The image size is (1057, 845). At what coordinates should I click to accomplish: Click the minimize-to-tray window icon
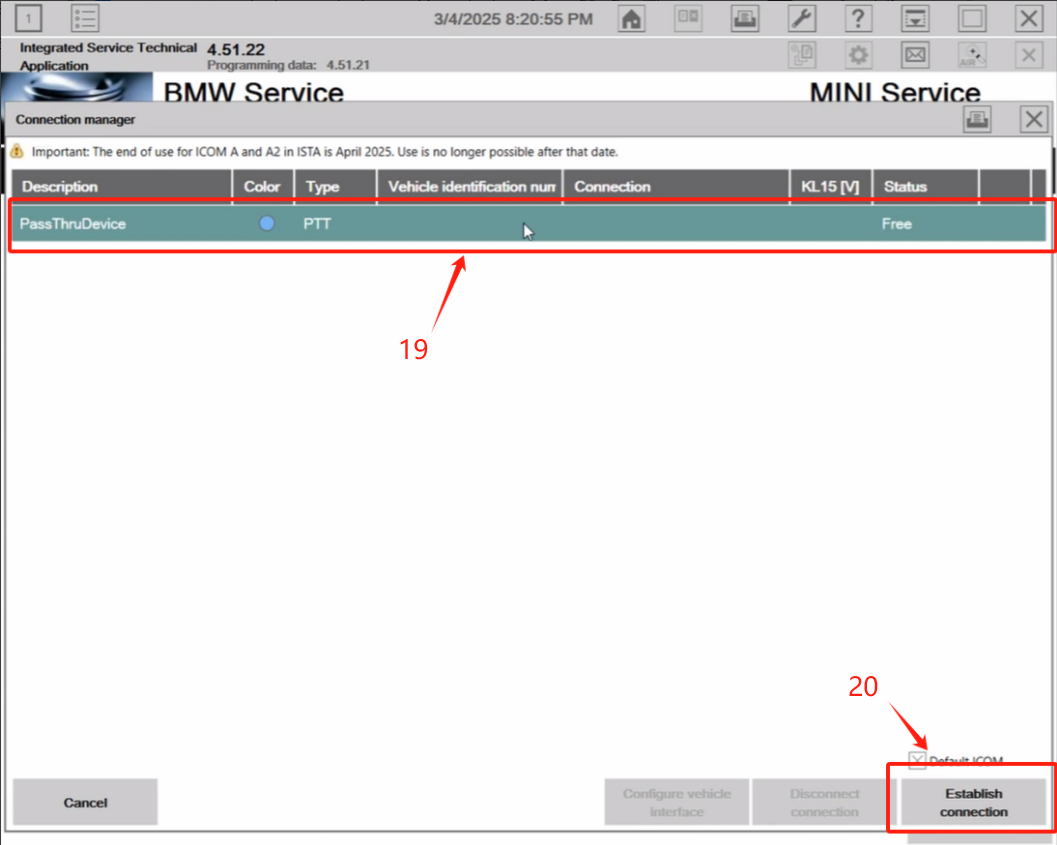[x=915, y=18]
